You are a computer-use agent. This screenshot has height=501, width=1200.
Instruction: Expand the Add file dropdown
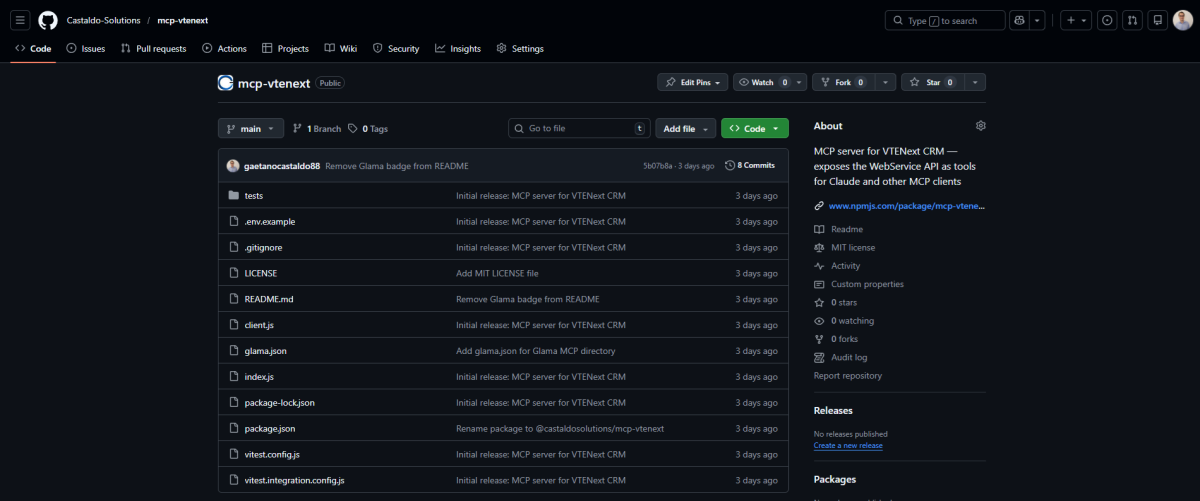coord(685,129)
